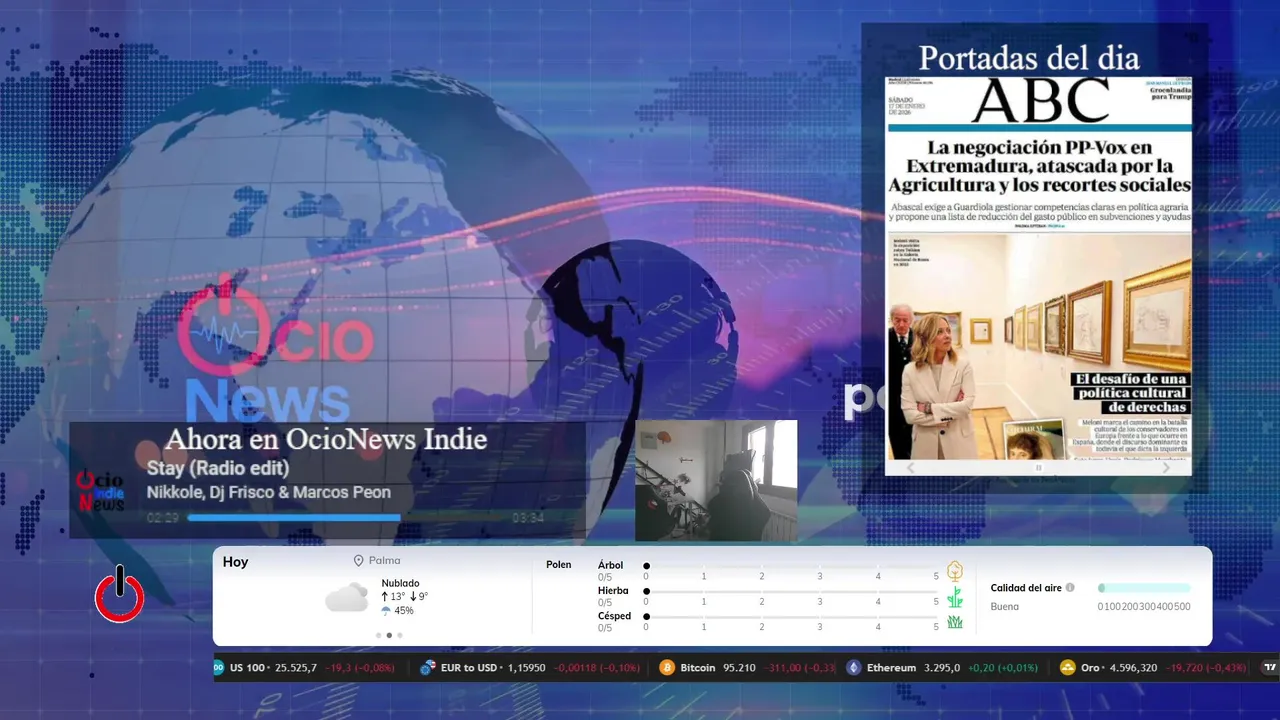This screenshot has height=720, width=1280.
Task: Click the EUR to USD flag icon
Action: click(428, 668)
